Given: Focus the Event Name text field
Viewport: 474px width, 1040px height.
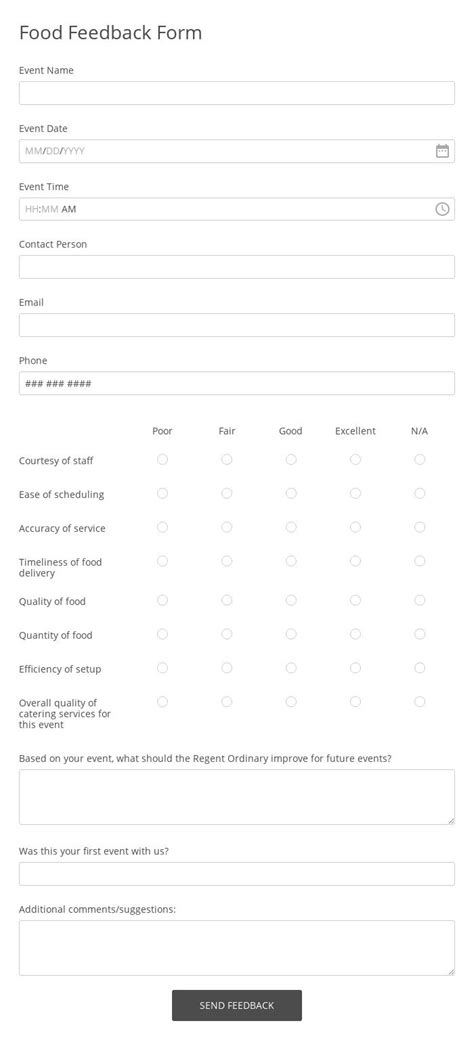Looking at the screenshot, I should click(x=237, y=93).
